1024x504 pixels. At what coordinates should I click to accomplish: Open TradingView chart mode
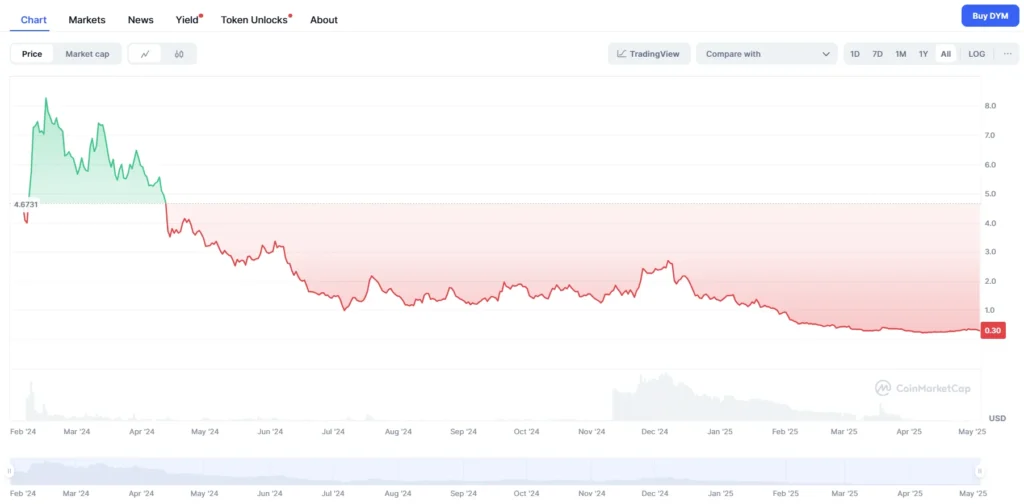pos(648,54)
